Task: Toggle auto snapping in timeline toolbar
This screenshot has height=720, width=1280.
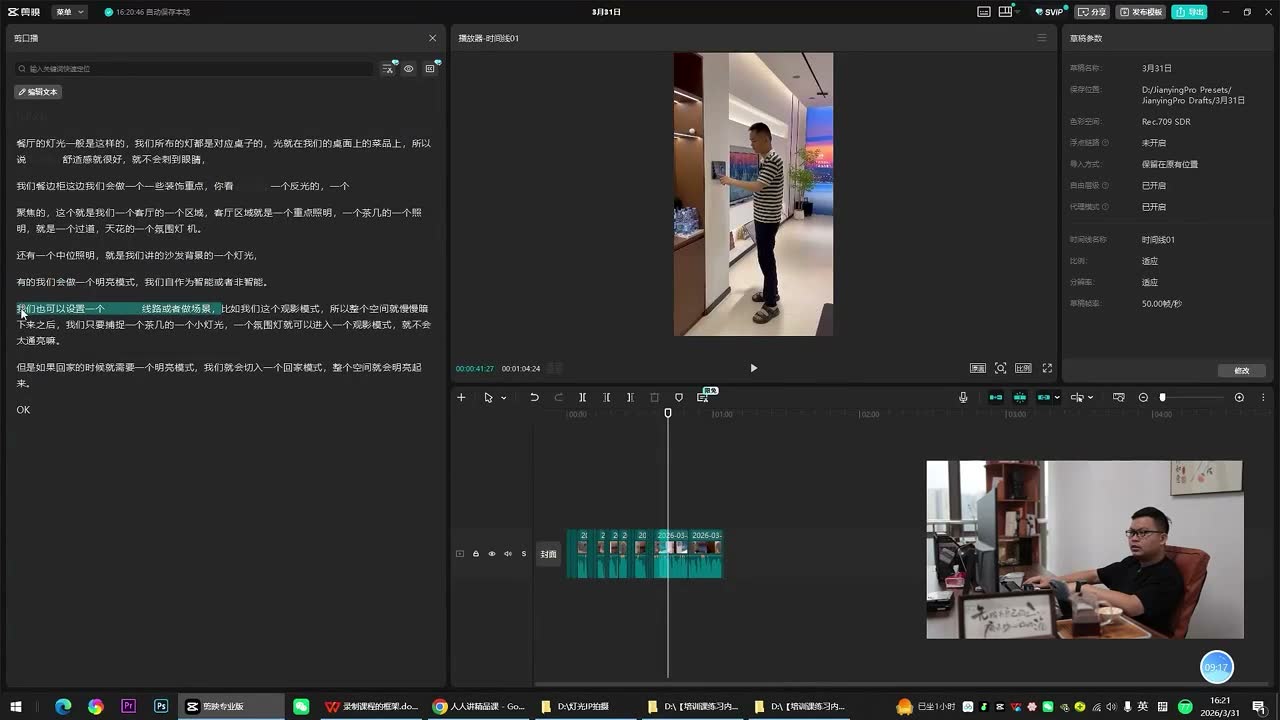Action: [1020, 397]
